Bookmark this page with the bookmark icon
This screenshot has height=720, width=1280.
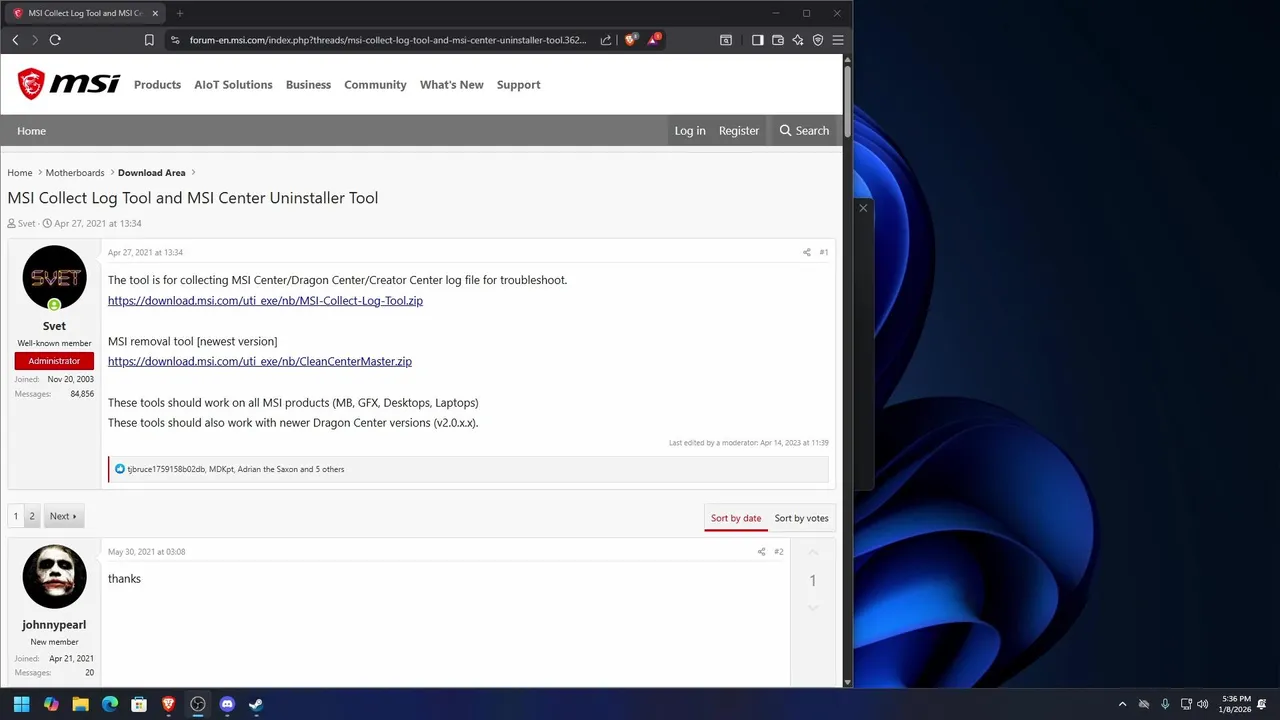tap(149, 40)
